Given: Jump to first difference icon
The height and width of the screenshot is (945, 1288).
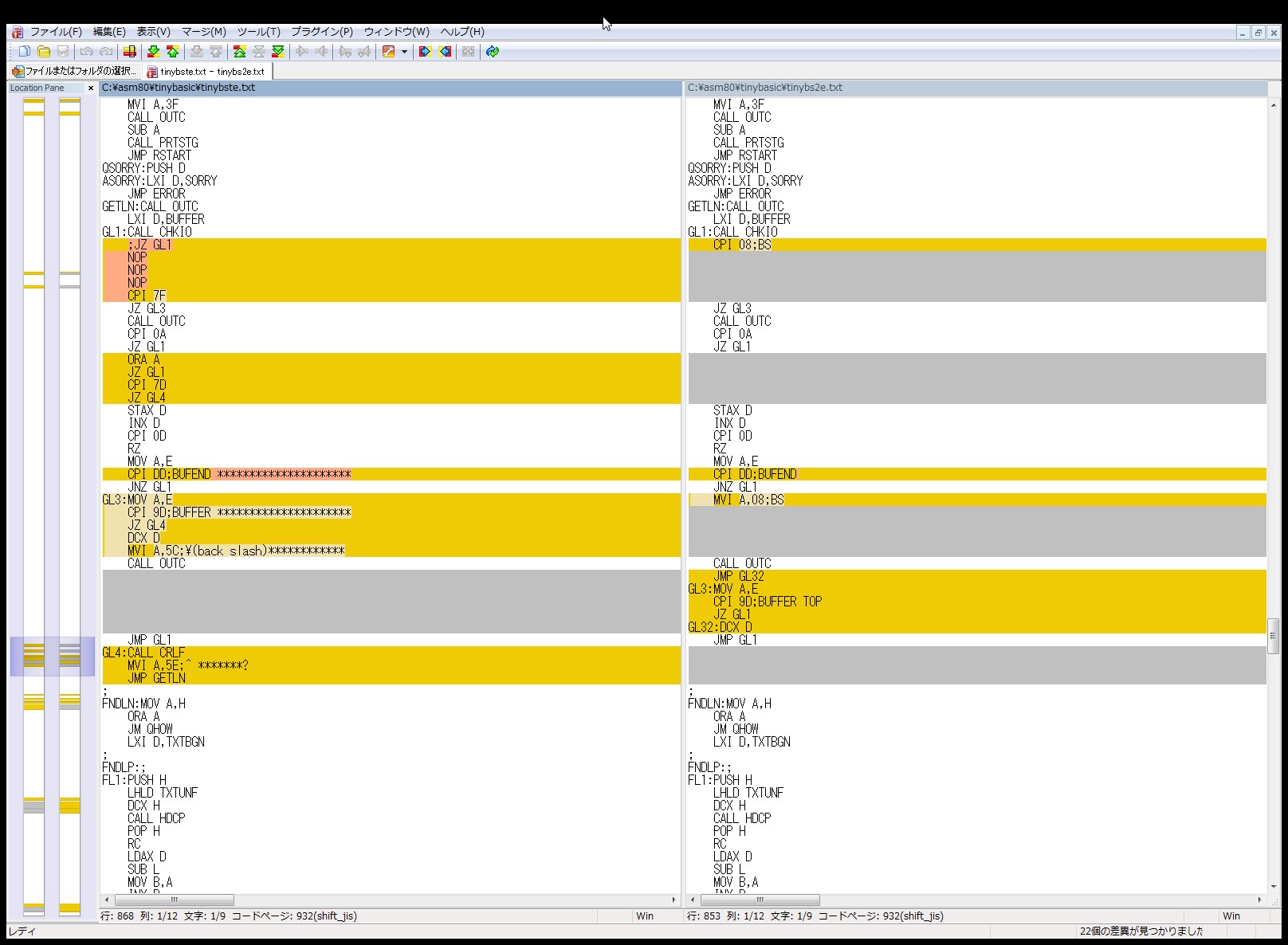Looking at the screenshot, I should pos(239,52).
